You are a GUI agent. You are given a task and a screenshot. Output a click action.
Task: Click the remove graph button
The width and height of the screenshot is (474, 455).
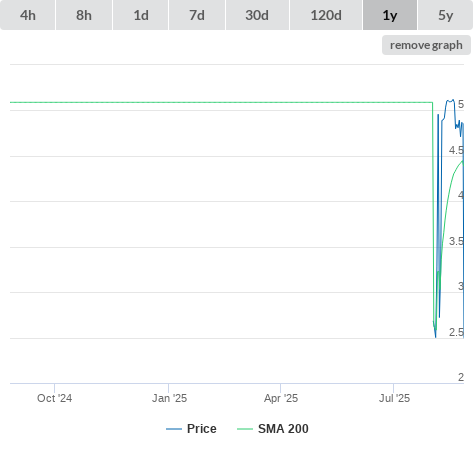(x=426, y=45)
